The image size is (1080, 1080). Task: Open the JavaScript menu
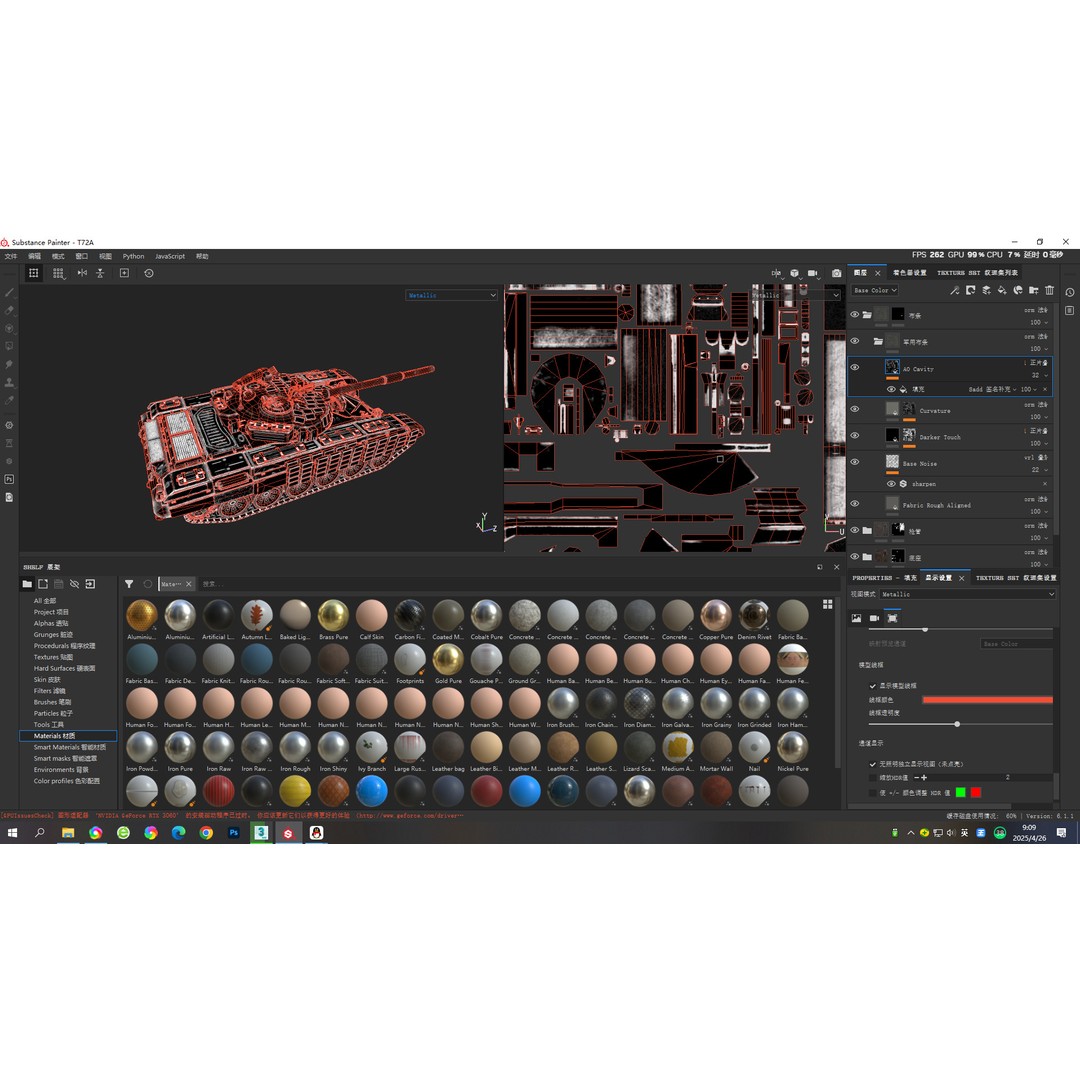(169, 256)
